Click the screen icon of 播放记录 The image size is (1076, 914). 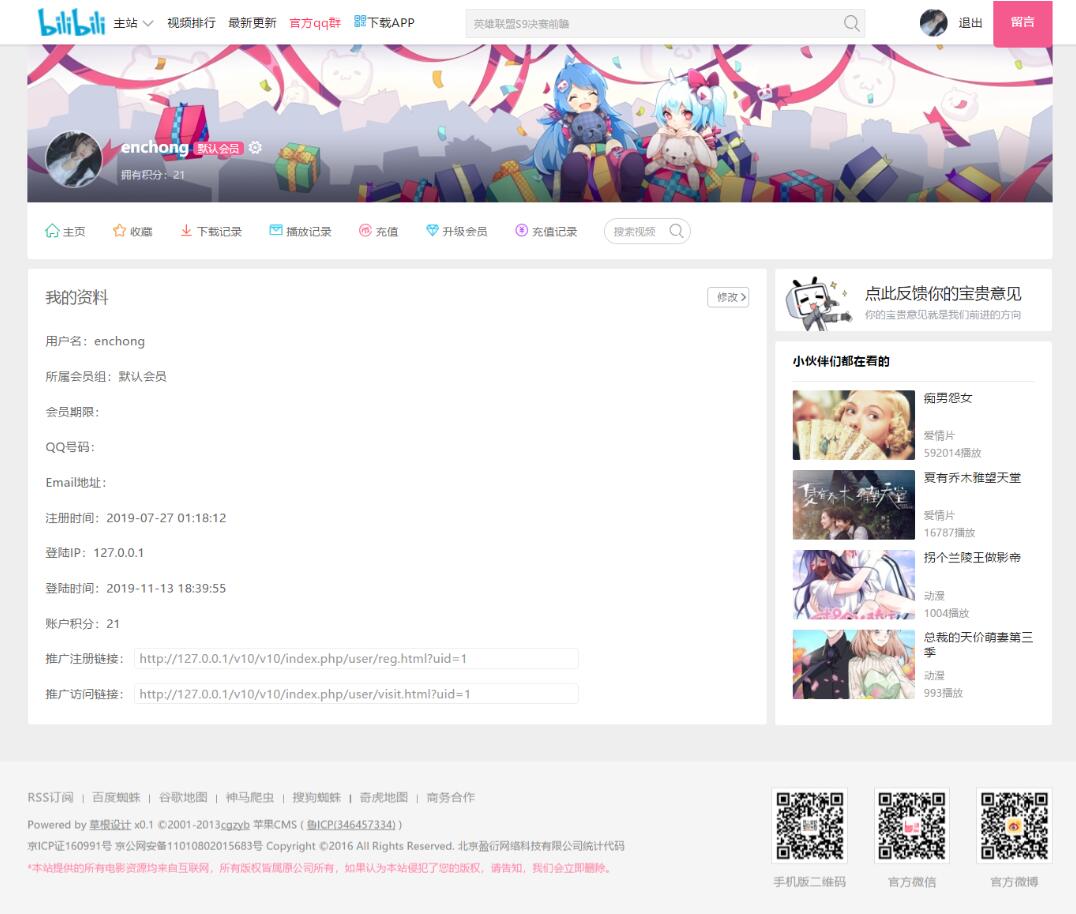click(276, 231)
